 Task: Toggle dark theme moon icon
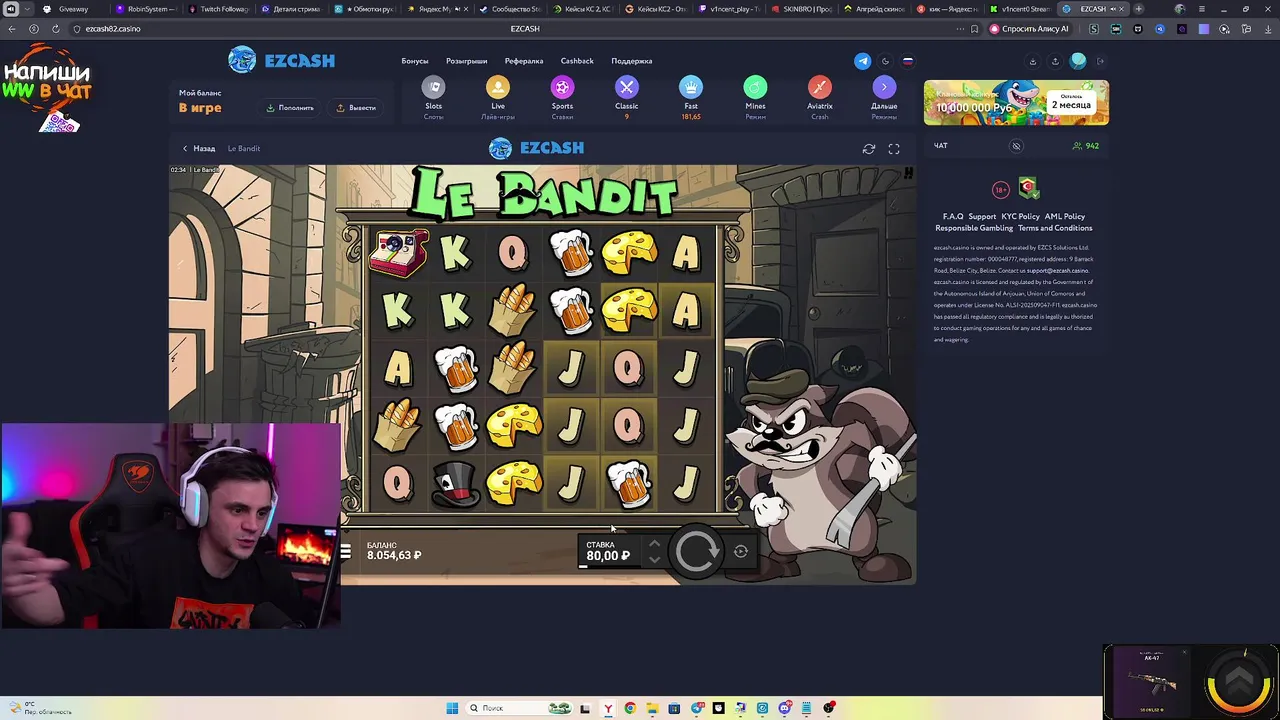coord(885,61)
